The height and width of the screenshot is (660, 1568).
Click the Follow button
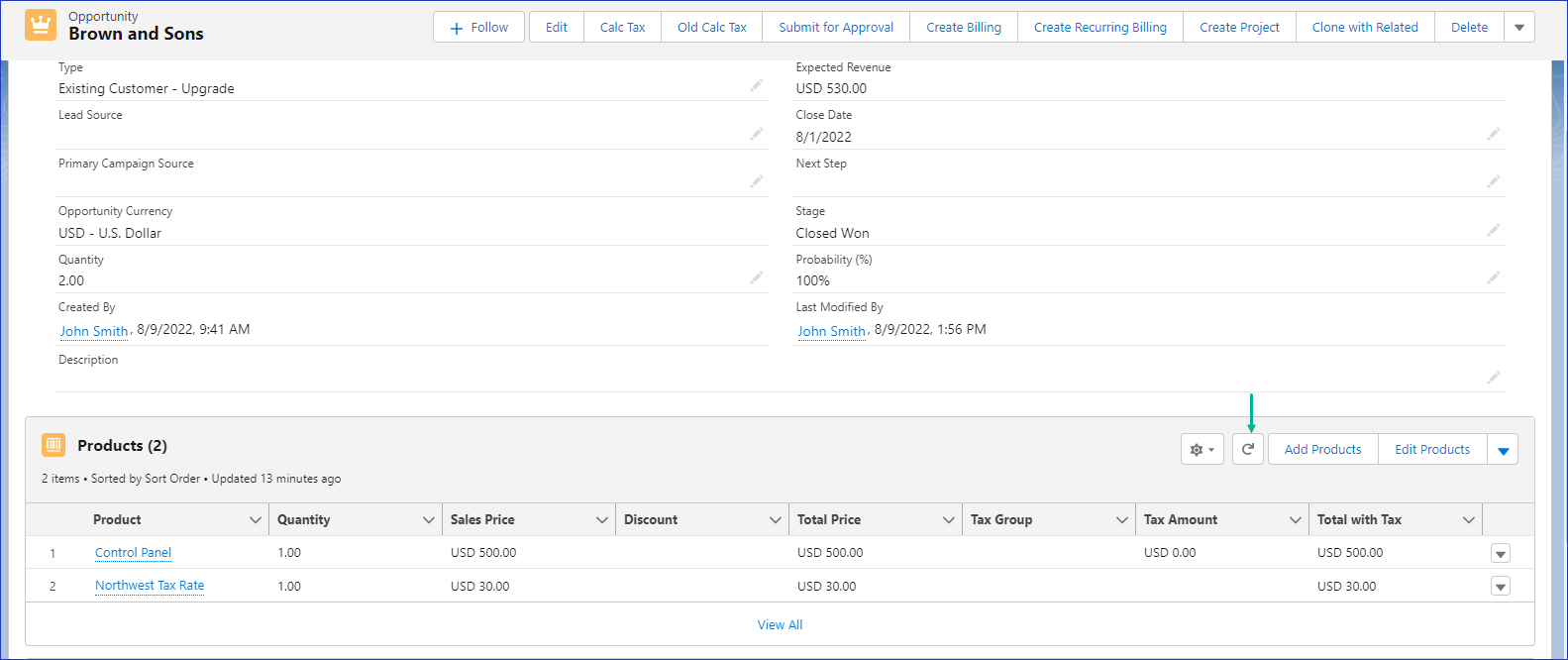480,27
